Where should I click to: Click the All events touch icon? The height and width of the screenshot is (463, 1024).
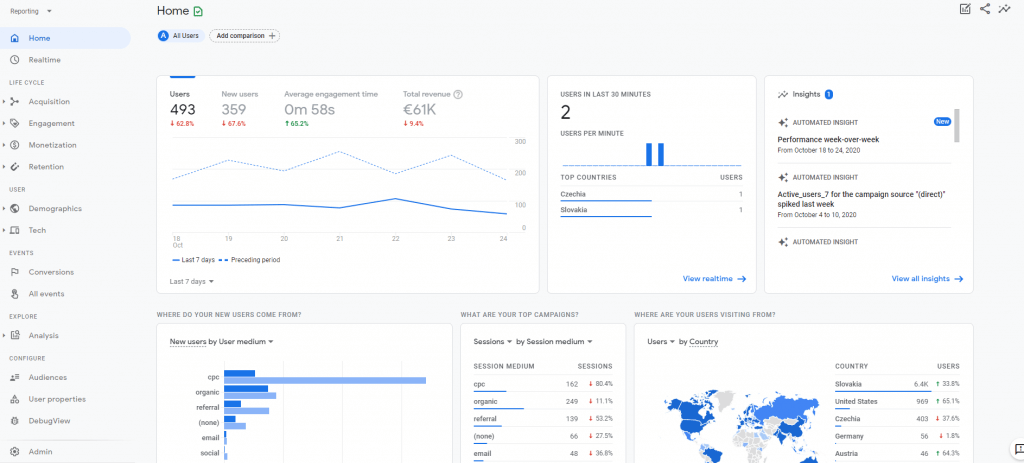(14, 294)
